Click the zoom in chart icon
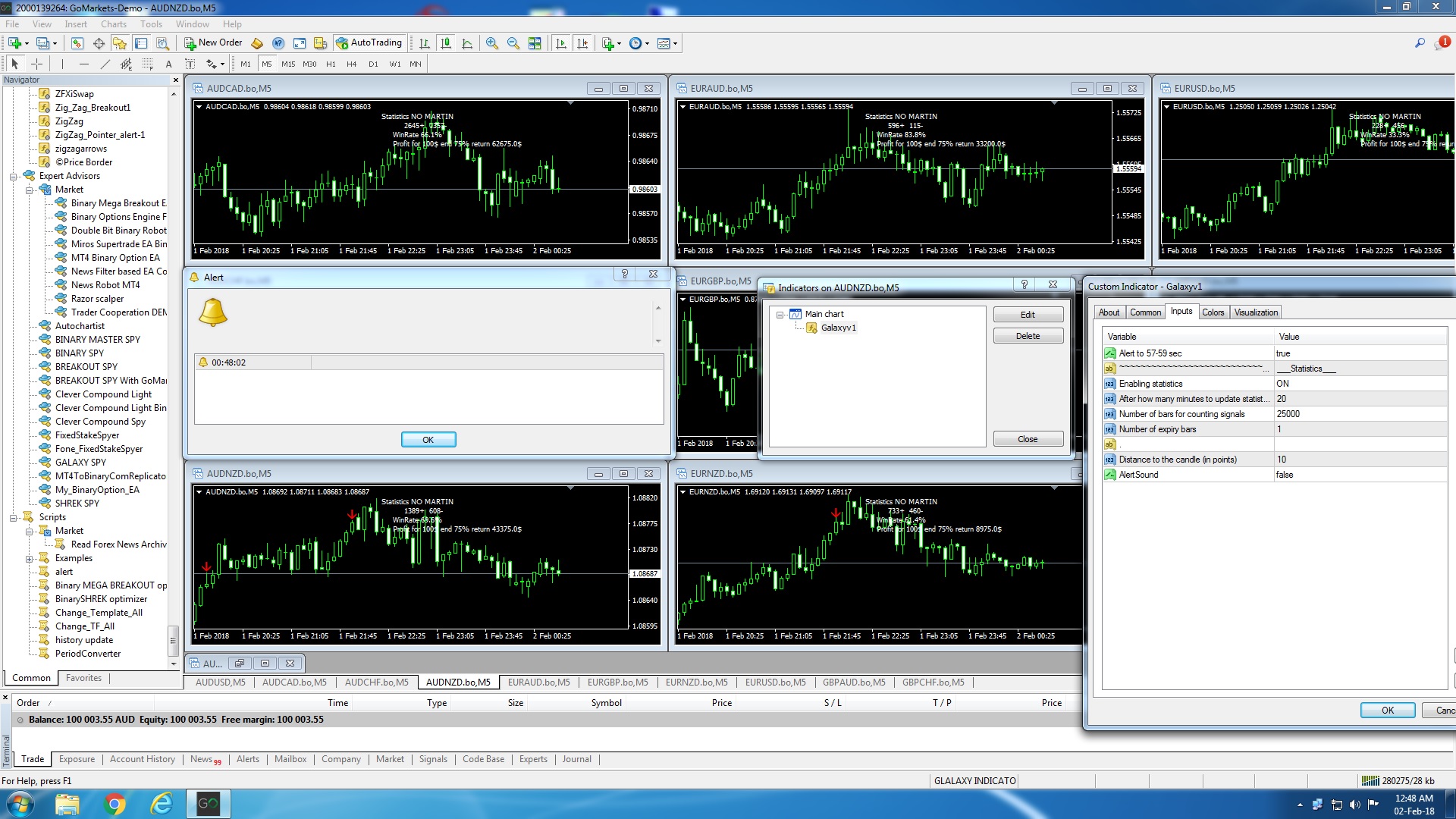The width and height of the screenshot is (1456, 819). pyautogui.click(x=492, y=43)
